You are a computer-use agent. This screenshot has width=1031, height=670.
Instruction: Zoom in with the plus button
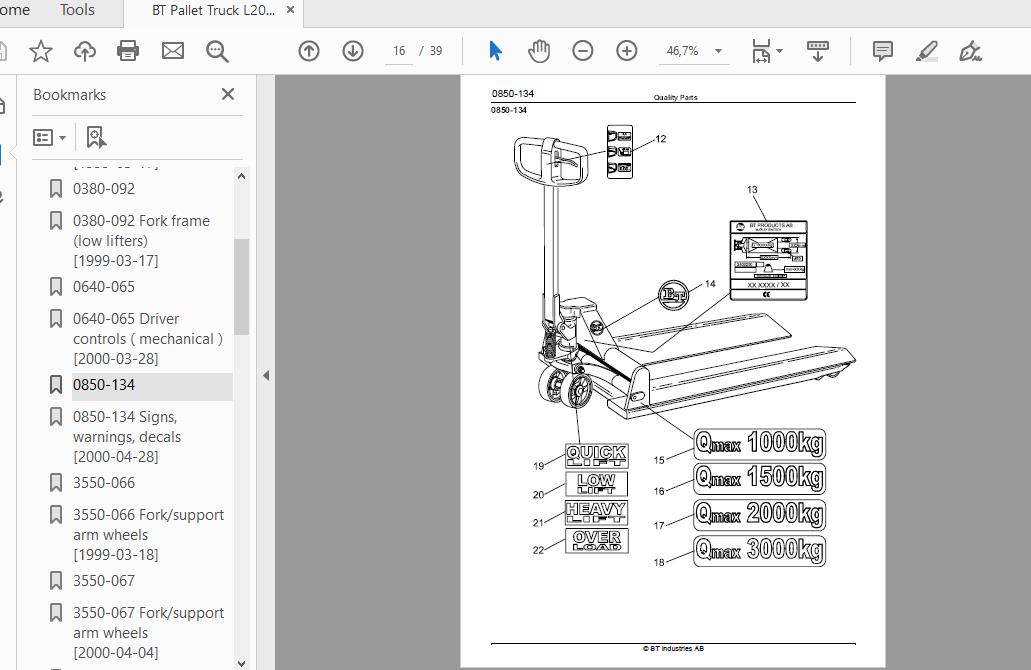(x=627, y=51)
